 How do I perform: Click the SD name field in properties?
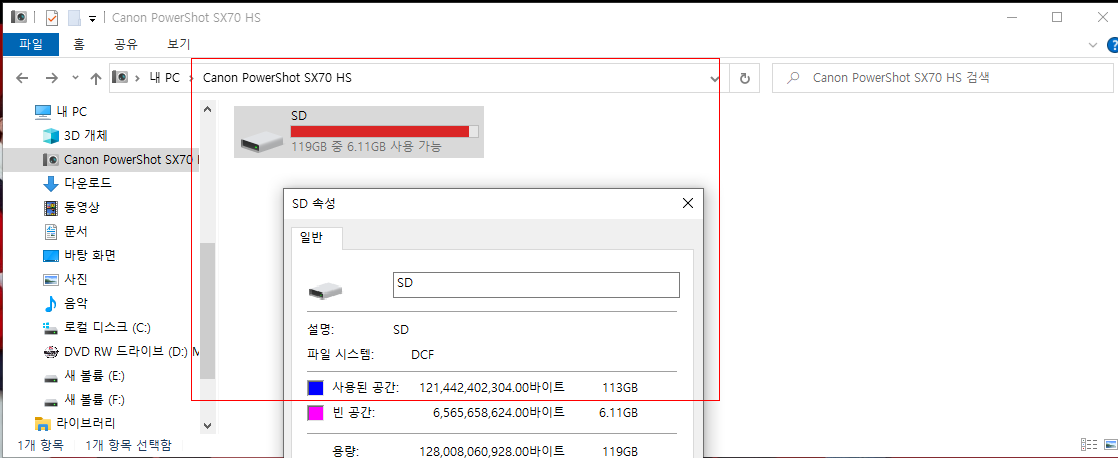tap(536, 283)
